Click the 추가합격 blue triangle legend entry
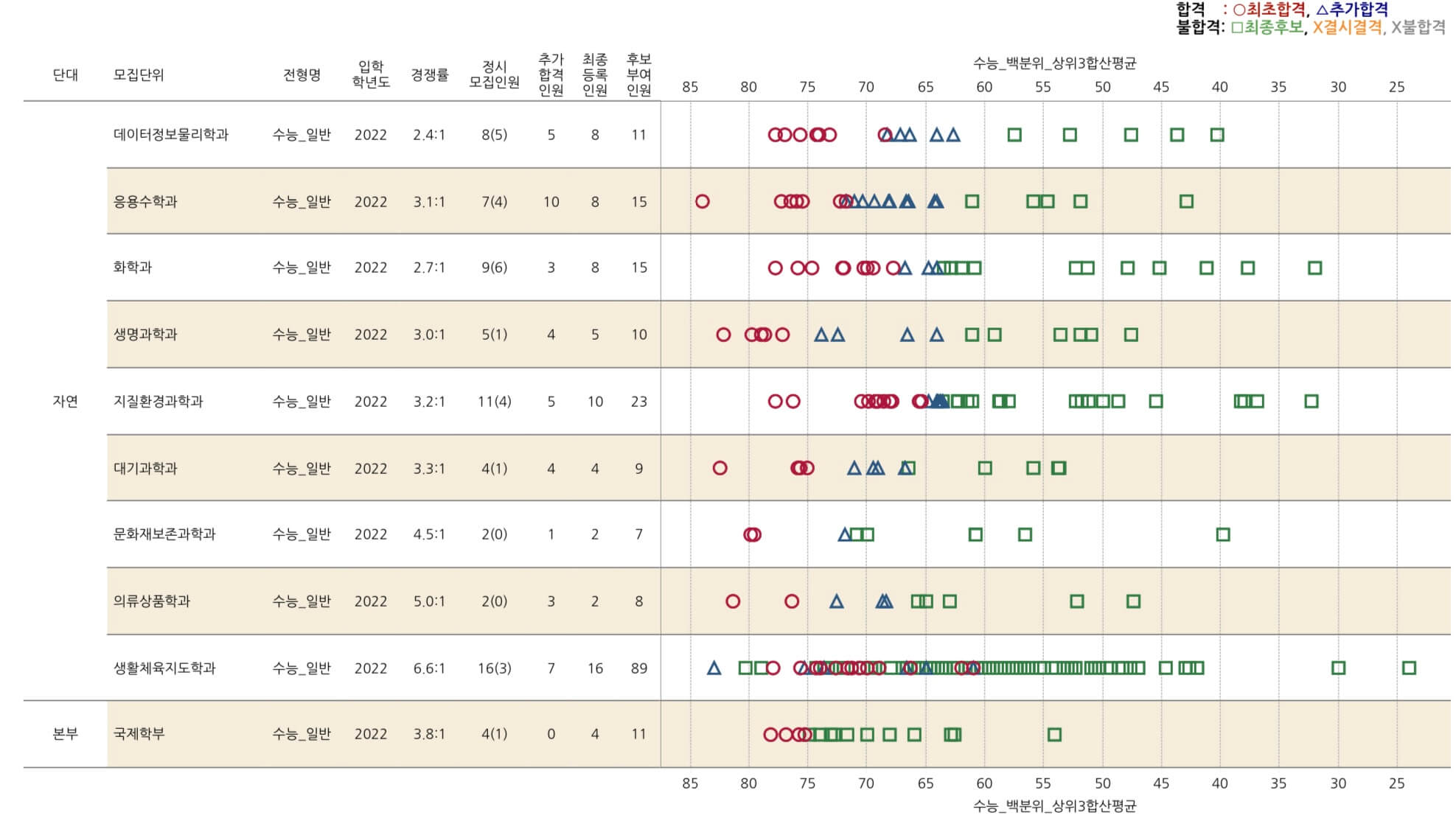Screen dimensions: 1456x821 pyautogui.click(x=1352, y=10)
